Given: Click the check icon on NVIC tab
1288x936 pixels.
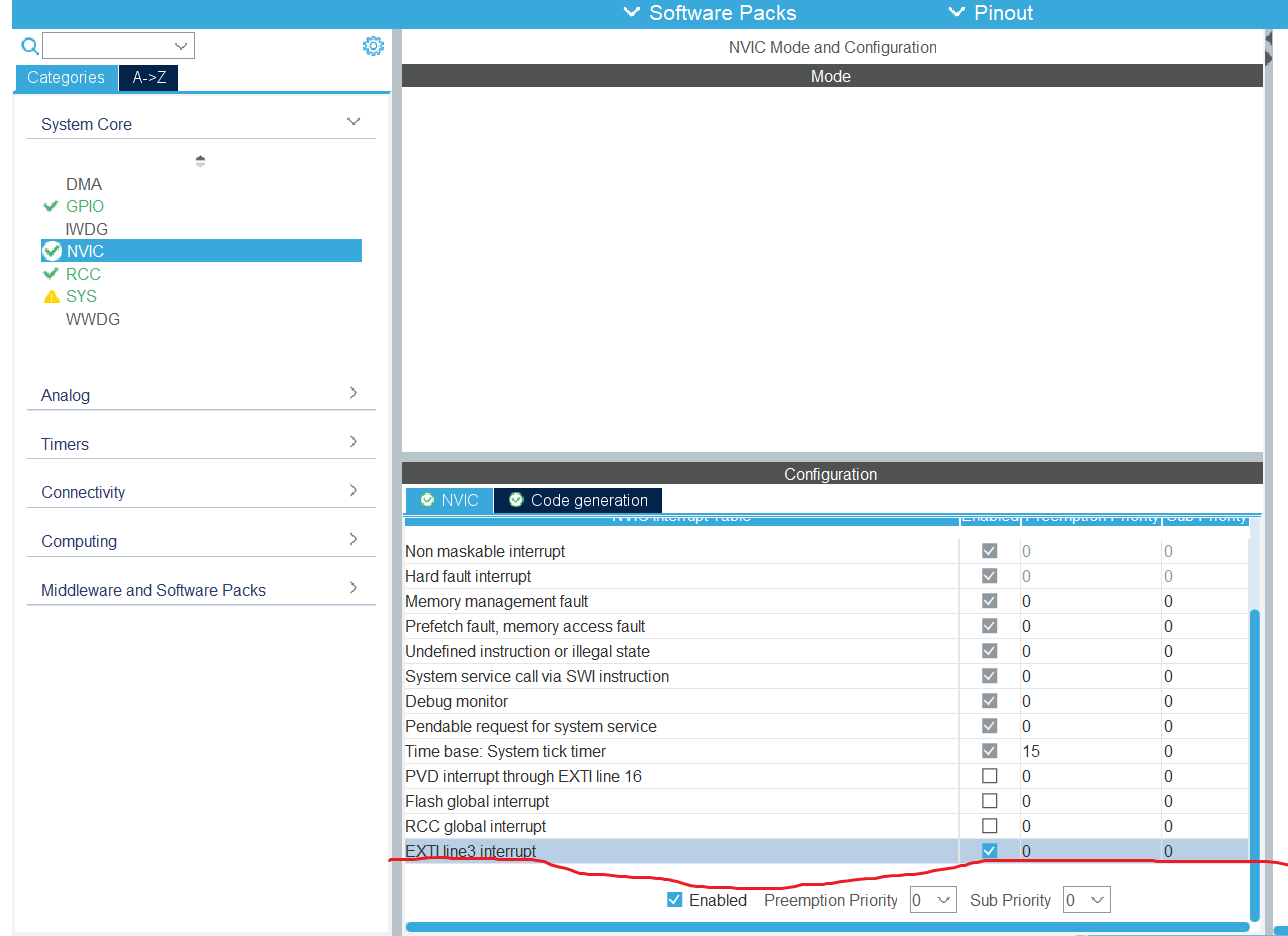Looking at the screenshot, I should pos(427,500).
